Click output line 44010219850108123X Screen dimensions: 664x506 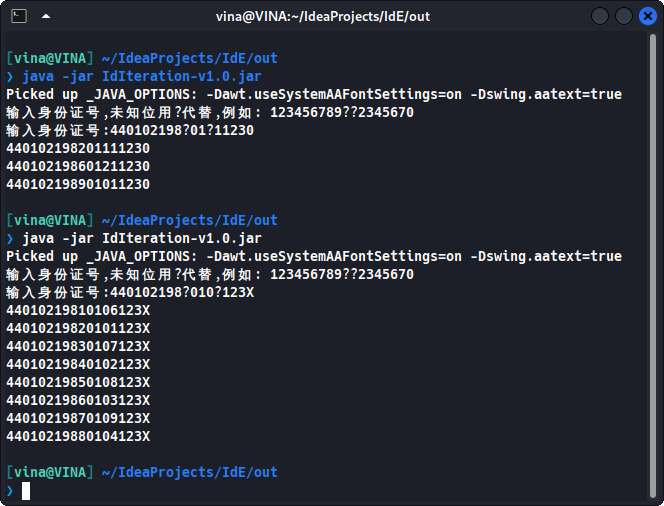[x=78, y=382]
